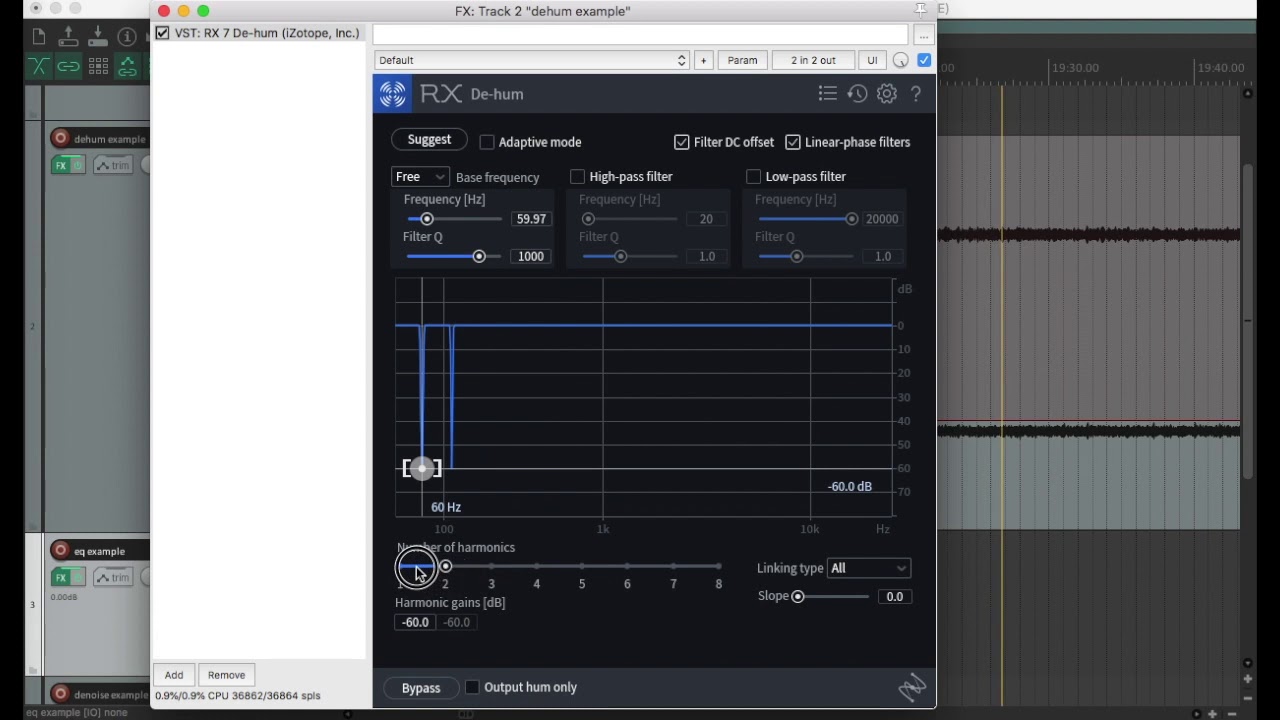Click Add in the FX chain window
1280x720 pixels.
click(174, 675)
